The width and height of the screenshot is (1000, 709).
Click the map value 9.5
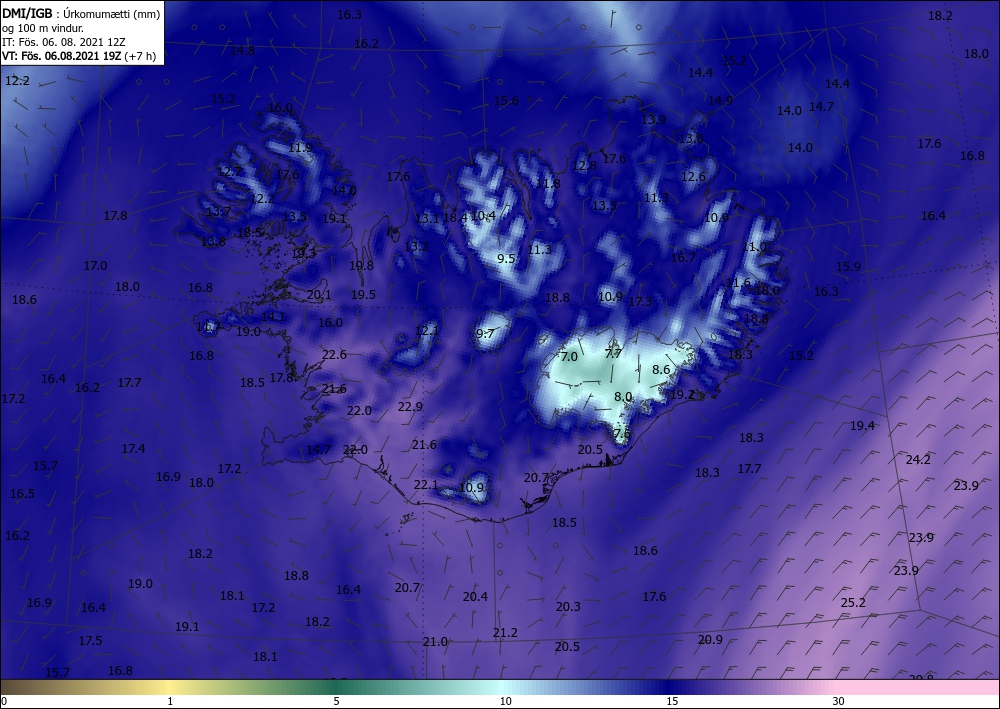click(506, 259)
